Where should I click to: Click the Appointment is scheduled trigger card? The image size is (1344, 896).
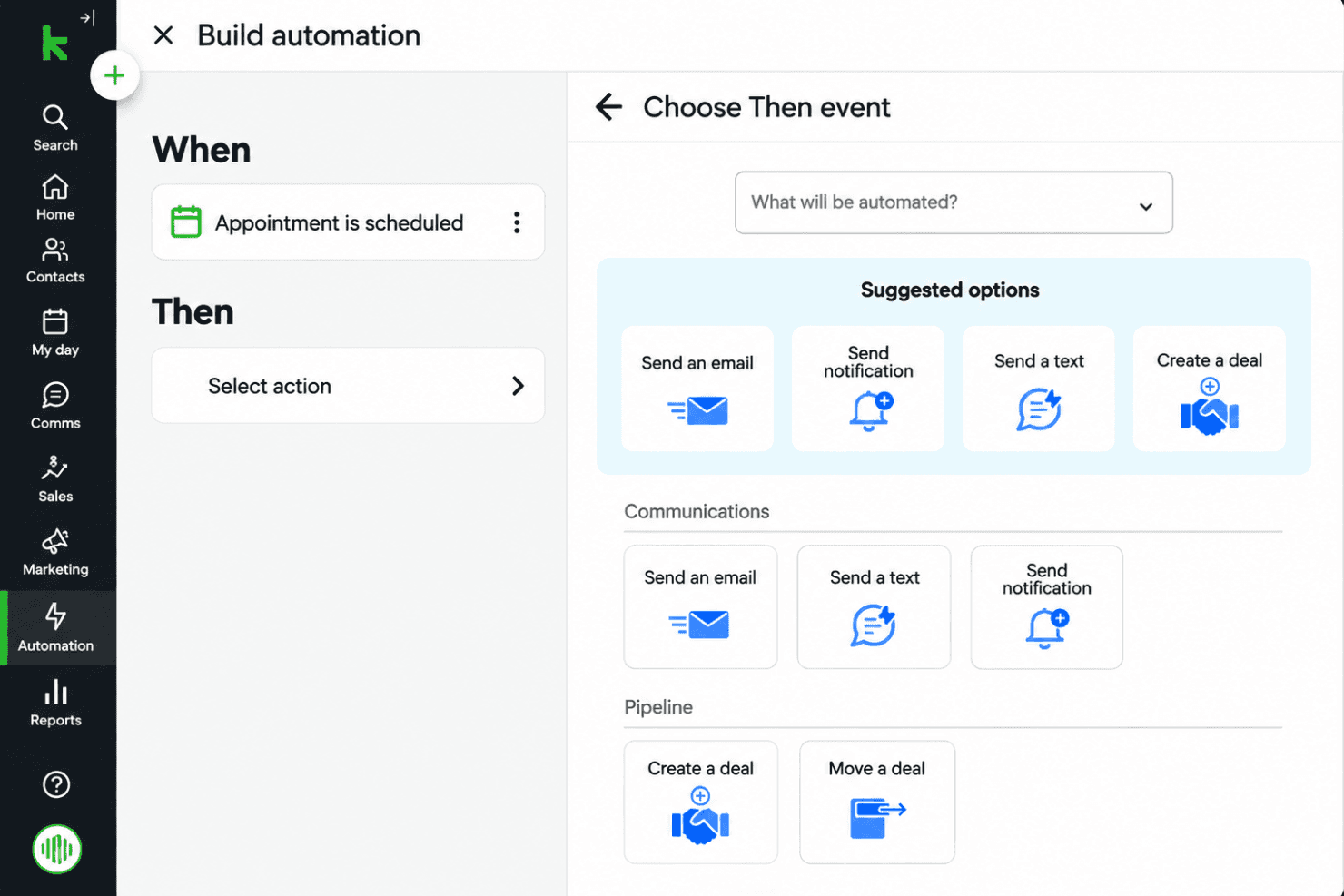pos(348,222)
